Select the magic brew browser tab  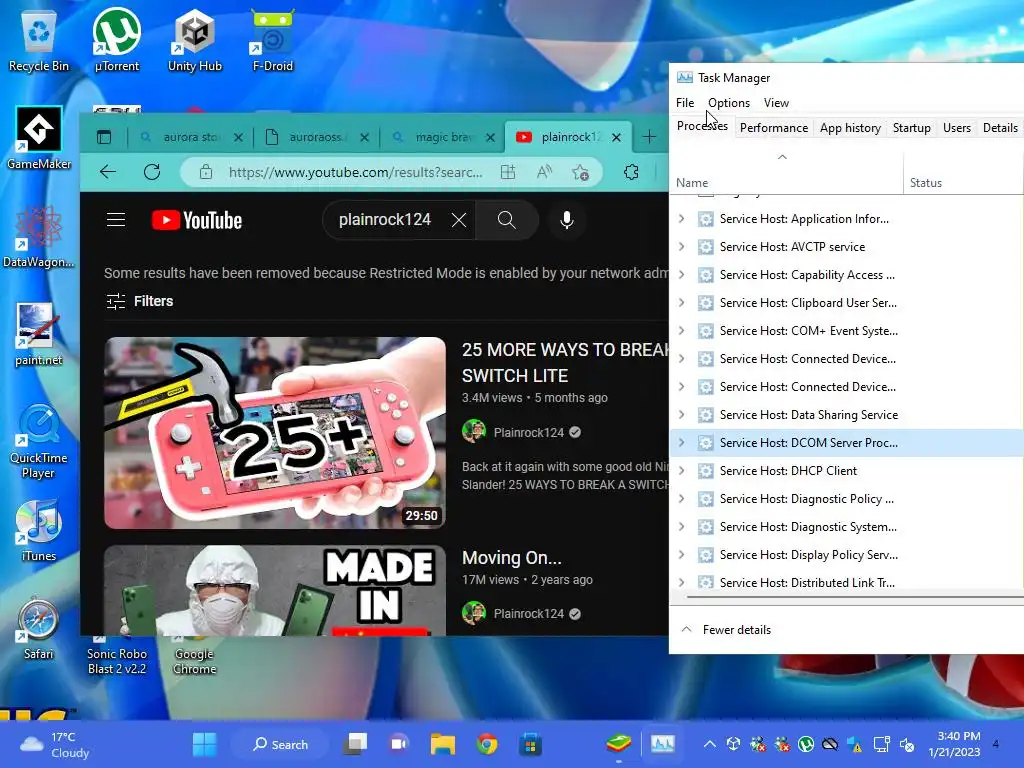[x=444, y=137]
